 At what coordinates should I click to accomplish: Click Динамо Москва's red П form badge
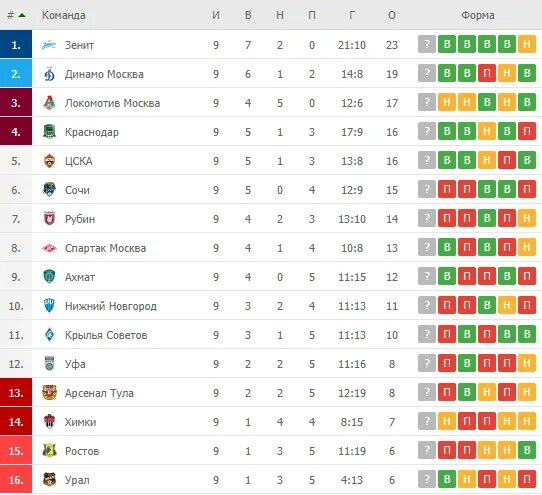(x=487, y=73)
